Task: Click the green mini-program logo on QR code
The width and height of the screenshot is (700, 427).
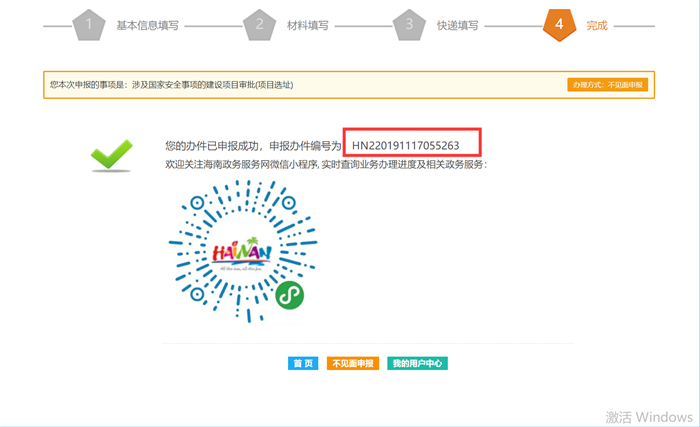Action: point(290,295)
